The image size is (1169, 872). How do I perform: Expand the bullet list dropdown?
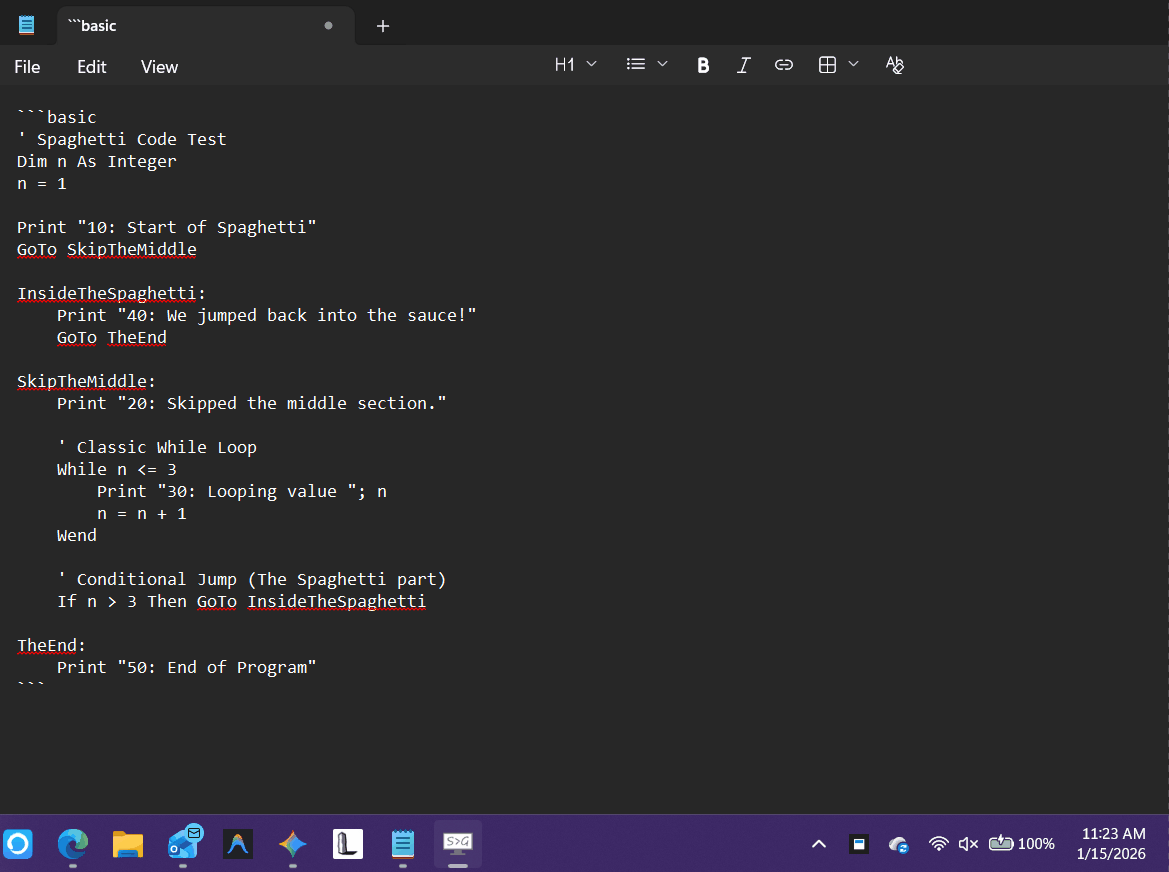tap(646, 65)
